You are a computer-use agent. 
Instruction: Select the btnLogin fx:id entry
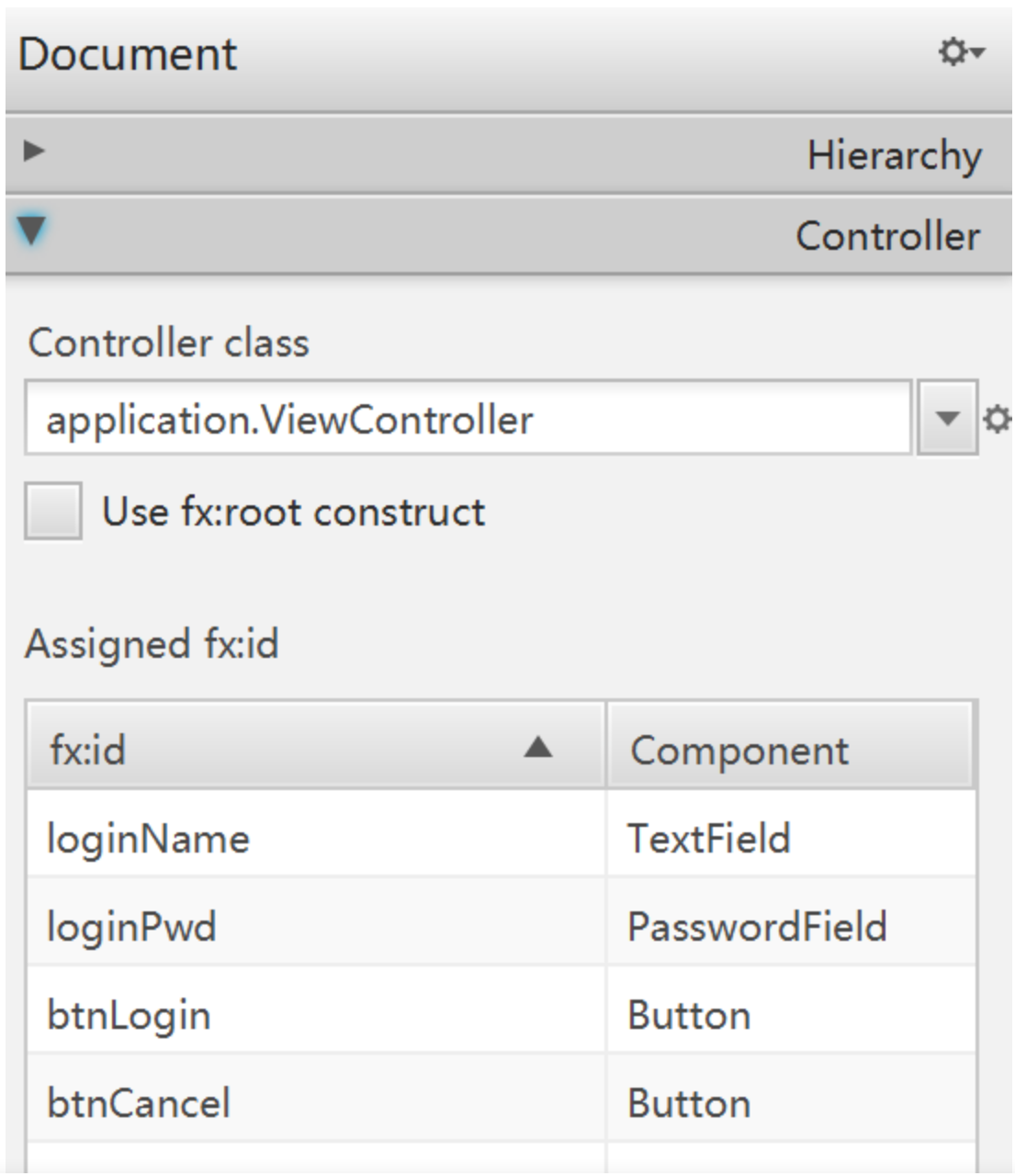130,1015
